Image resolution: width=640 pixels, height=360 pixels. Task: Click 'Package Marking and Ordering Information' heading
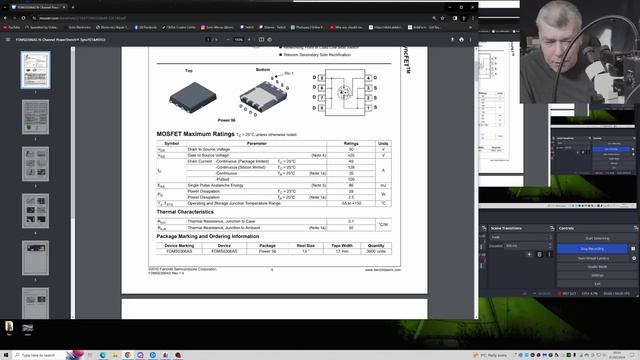tap(208, 236)
